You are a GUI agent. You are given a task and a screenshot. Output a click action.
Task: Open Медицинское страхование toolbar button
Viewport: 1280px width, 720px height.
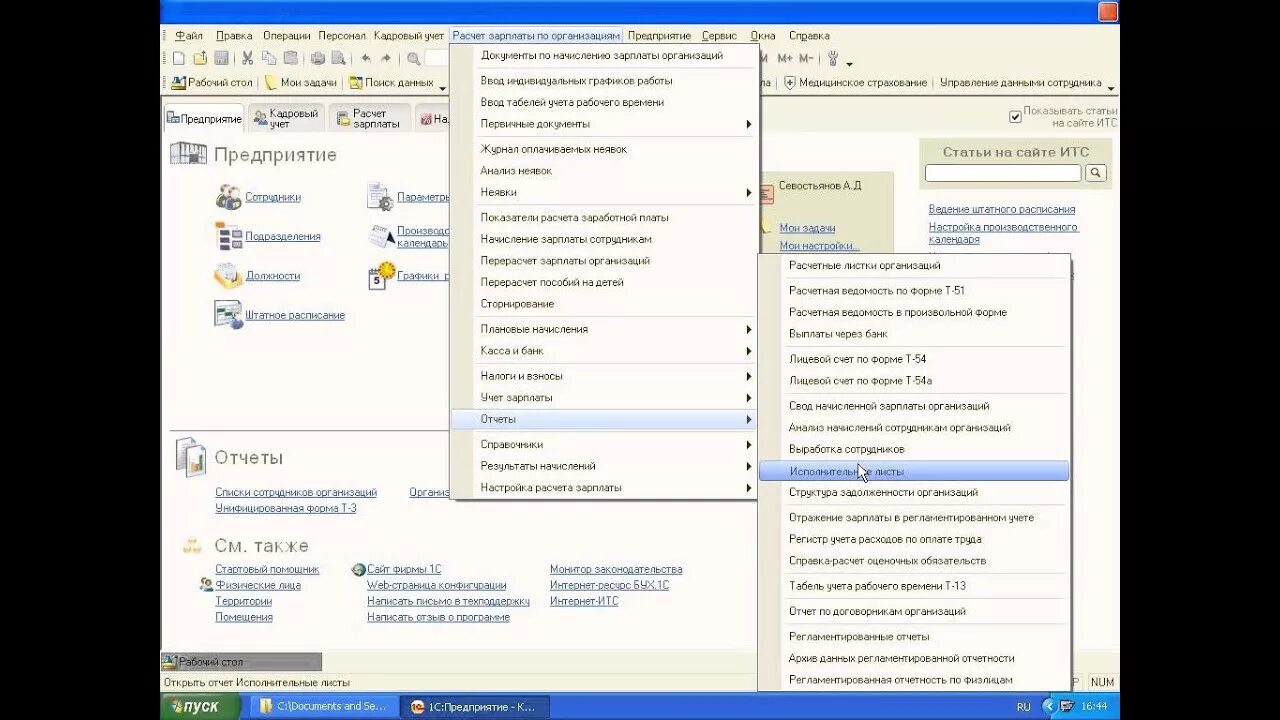pyautogui.click(x=855, y=83)
